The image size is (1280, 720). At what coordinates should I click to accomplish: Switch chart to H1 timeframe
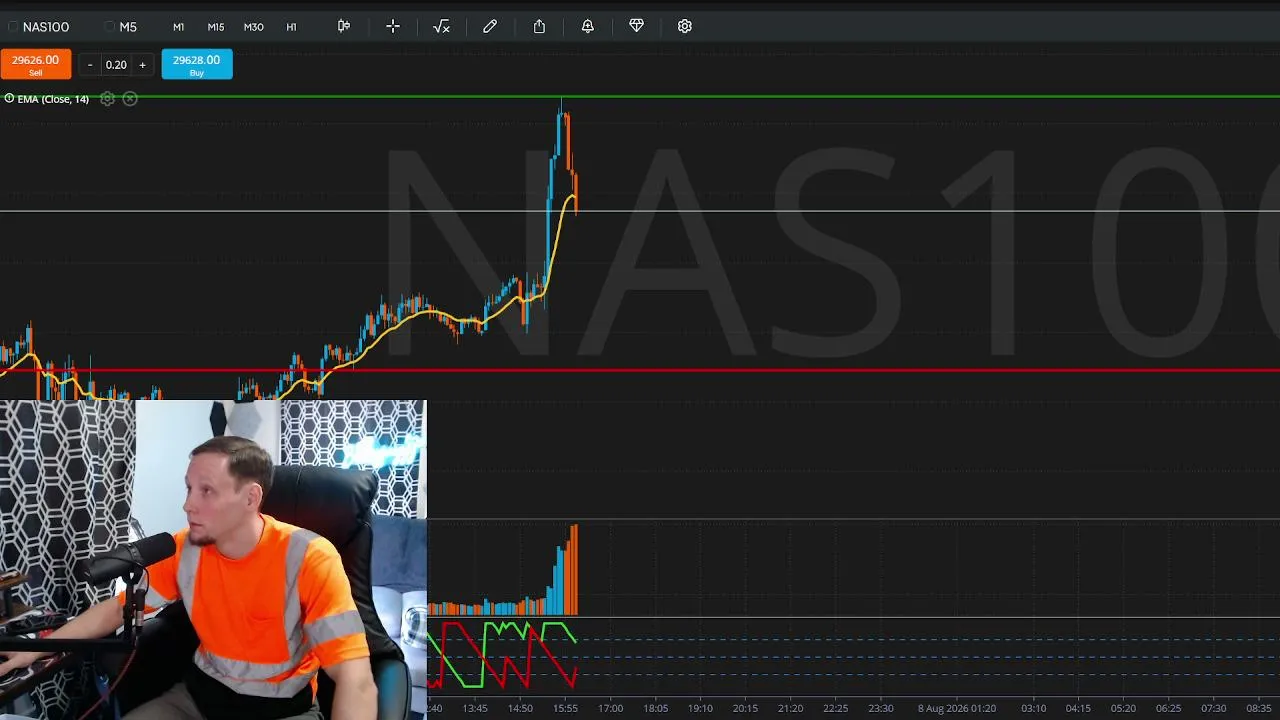pos(292,27)
